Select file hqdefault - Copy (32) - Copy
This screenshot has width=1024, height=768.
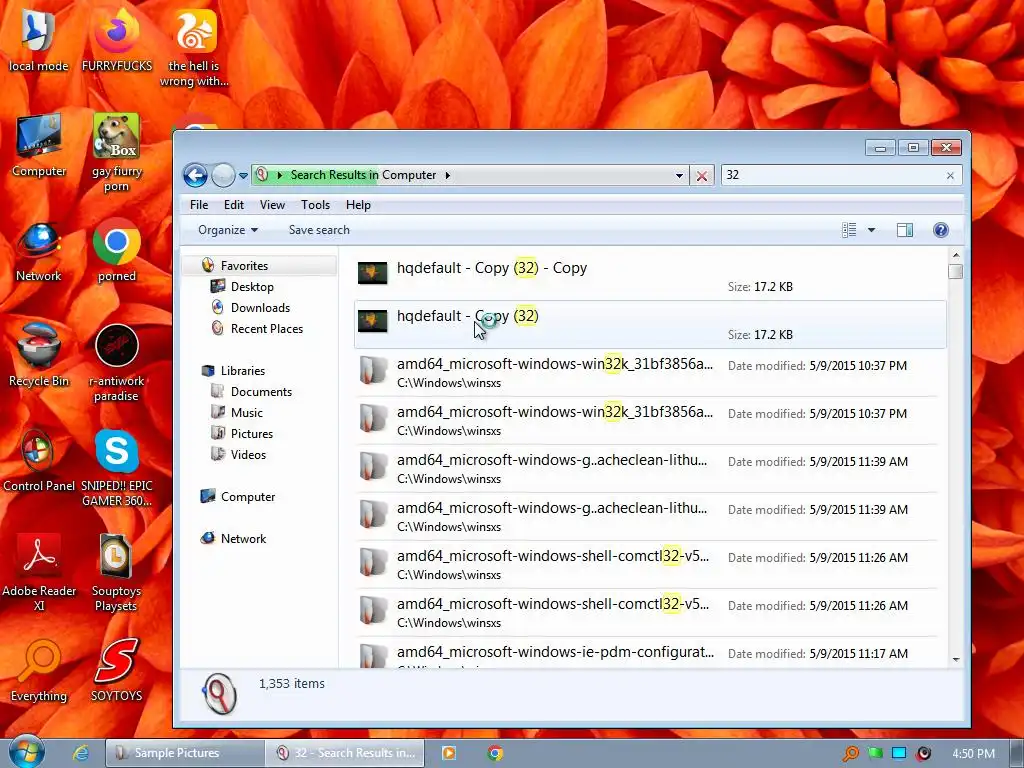coord(650,276)
